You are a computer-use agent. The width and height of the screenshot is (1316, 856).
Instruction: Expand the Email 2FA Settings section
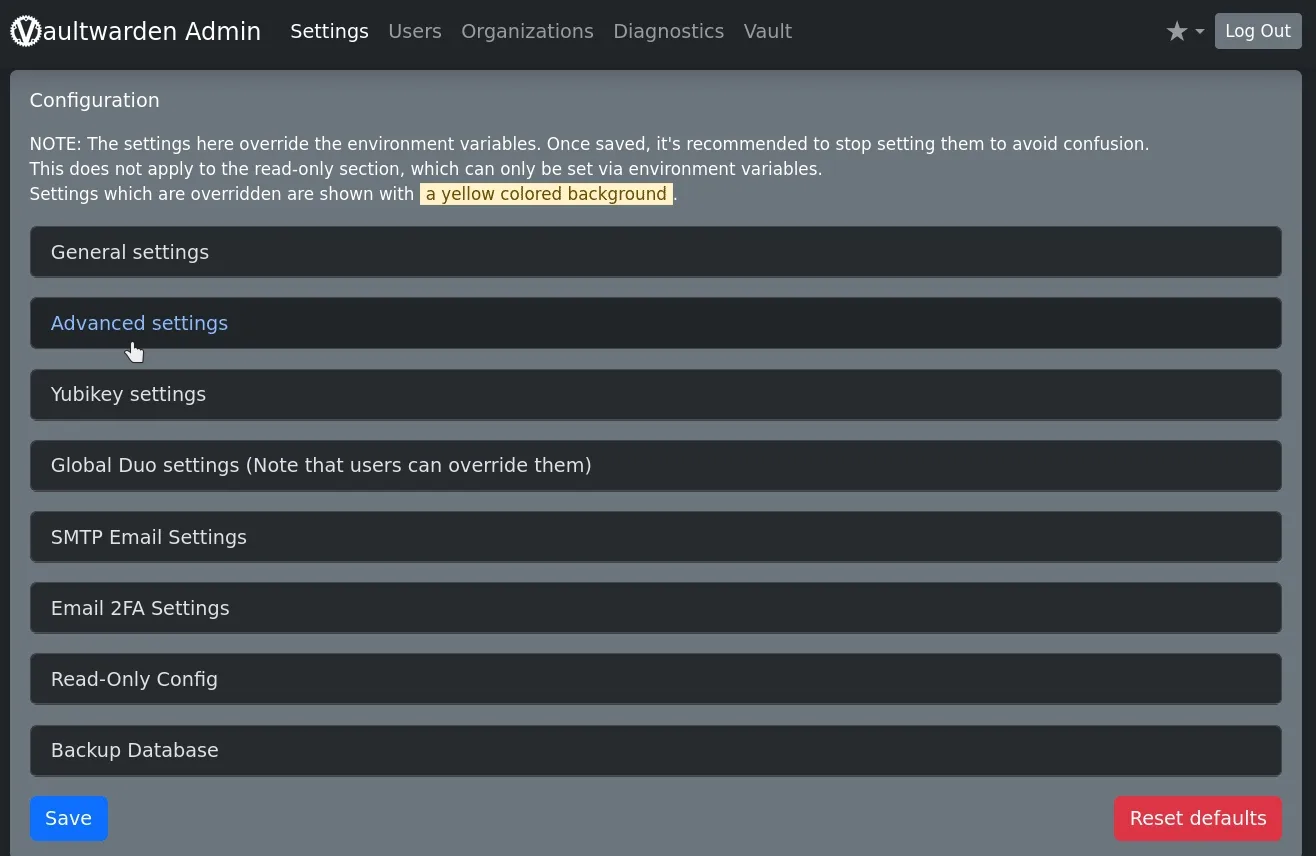[140, 608]
